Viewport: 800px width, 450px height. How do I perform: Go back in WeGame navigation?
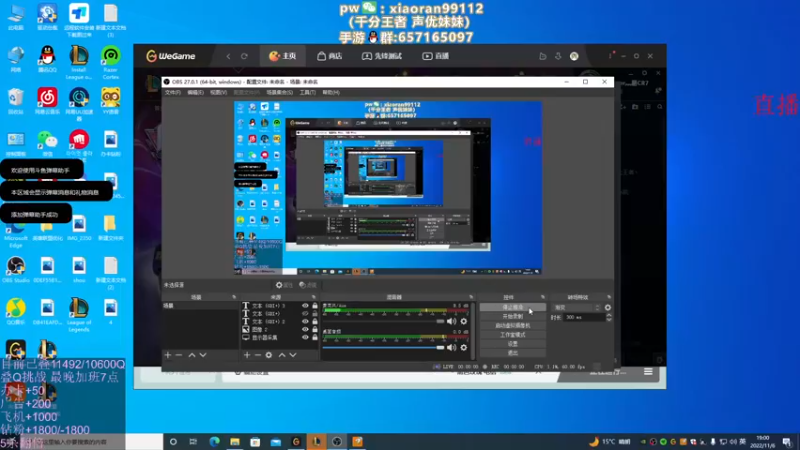pos(229,56)
